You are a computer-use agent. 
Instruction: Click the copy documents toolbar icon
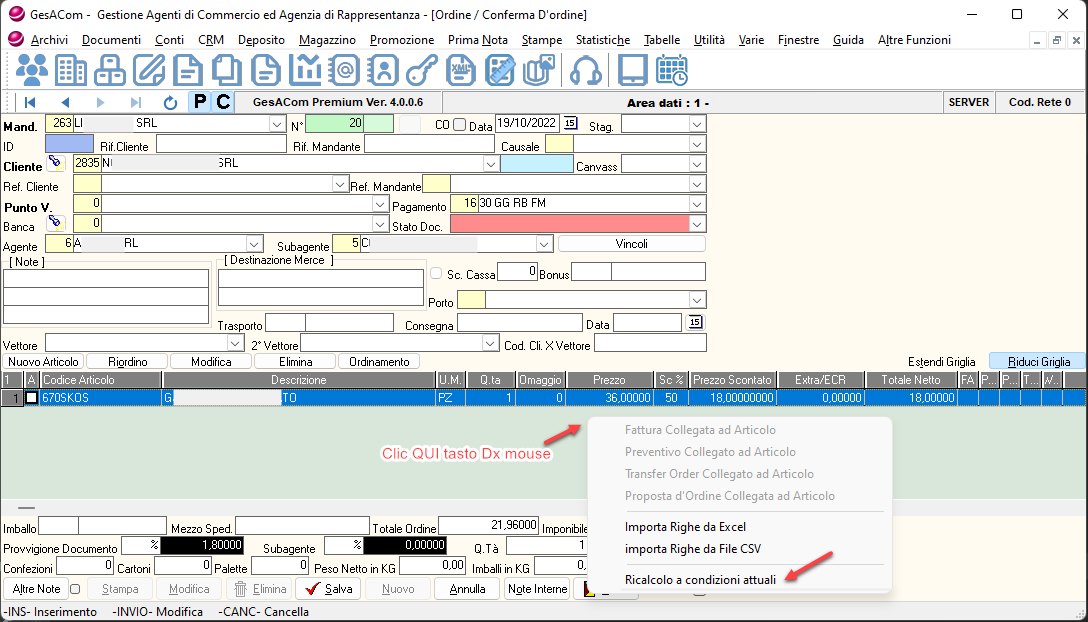[x=226, y=70]
